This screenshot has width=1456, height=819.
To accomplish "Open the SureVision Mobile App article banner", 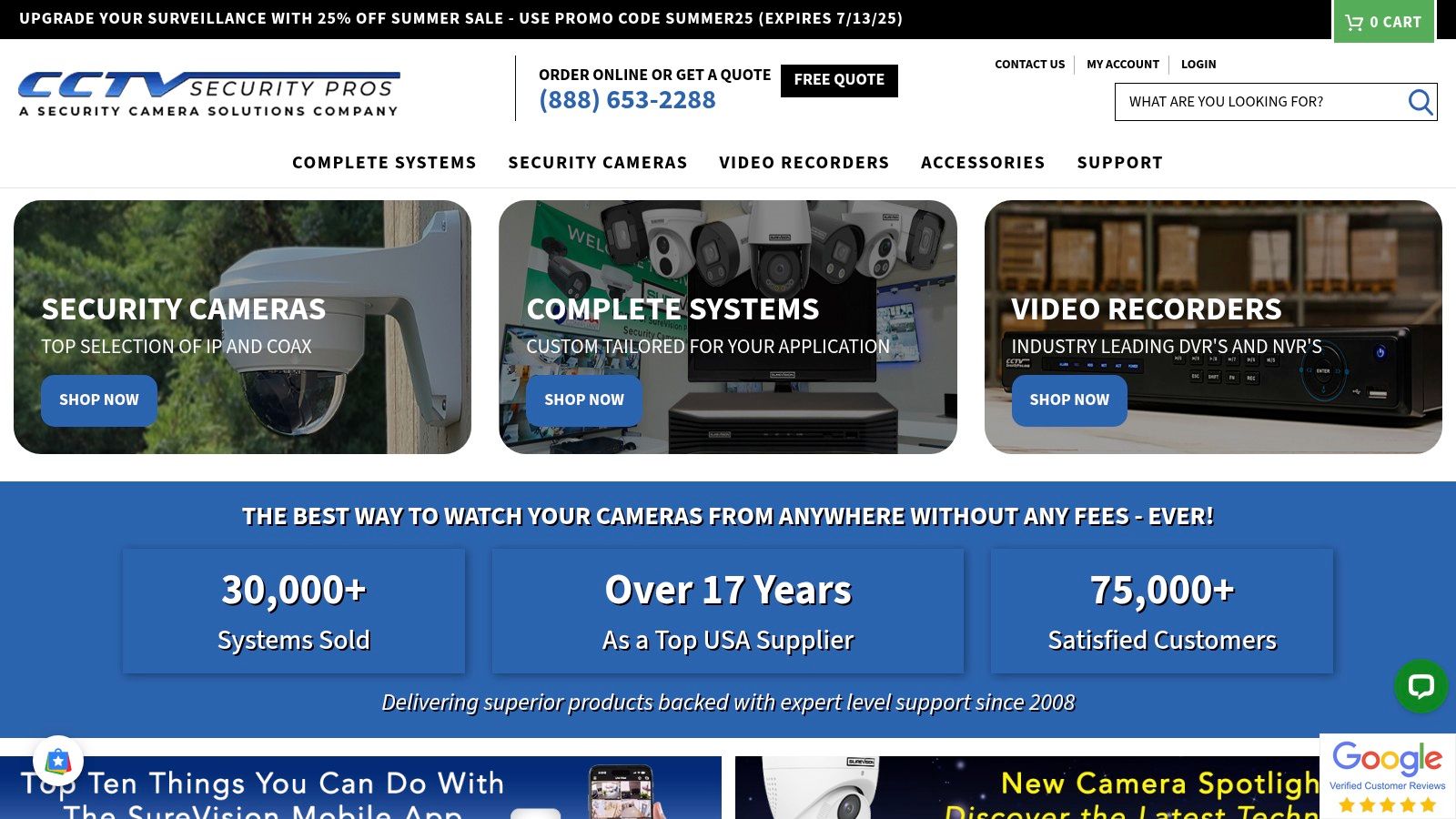I will [360, 788].
